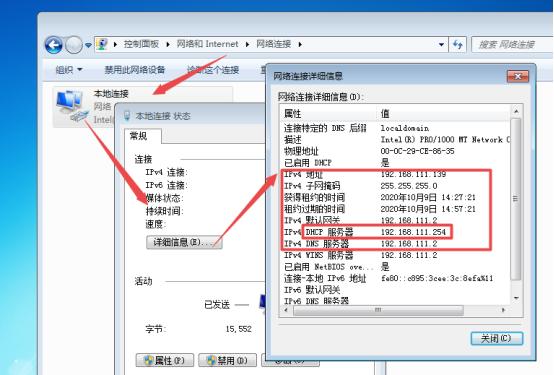Select 网络连接 breadcrumb item
This screenshot has width=554, height=375.
pos(273,44)
